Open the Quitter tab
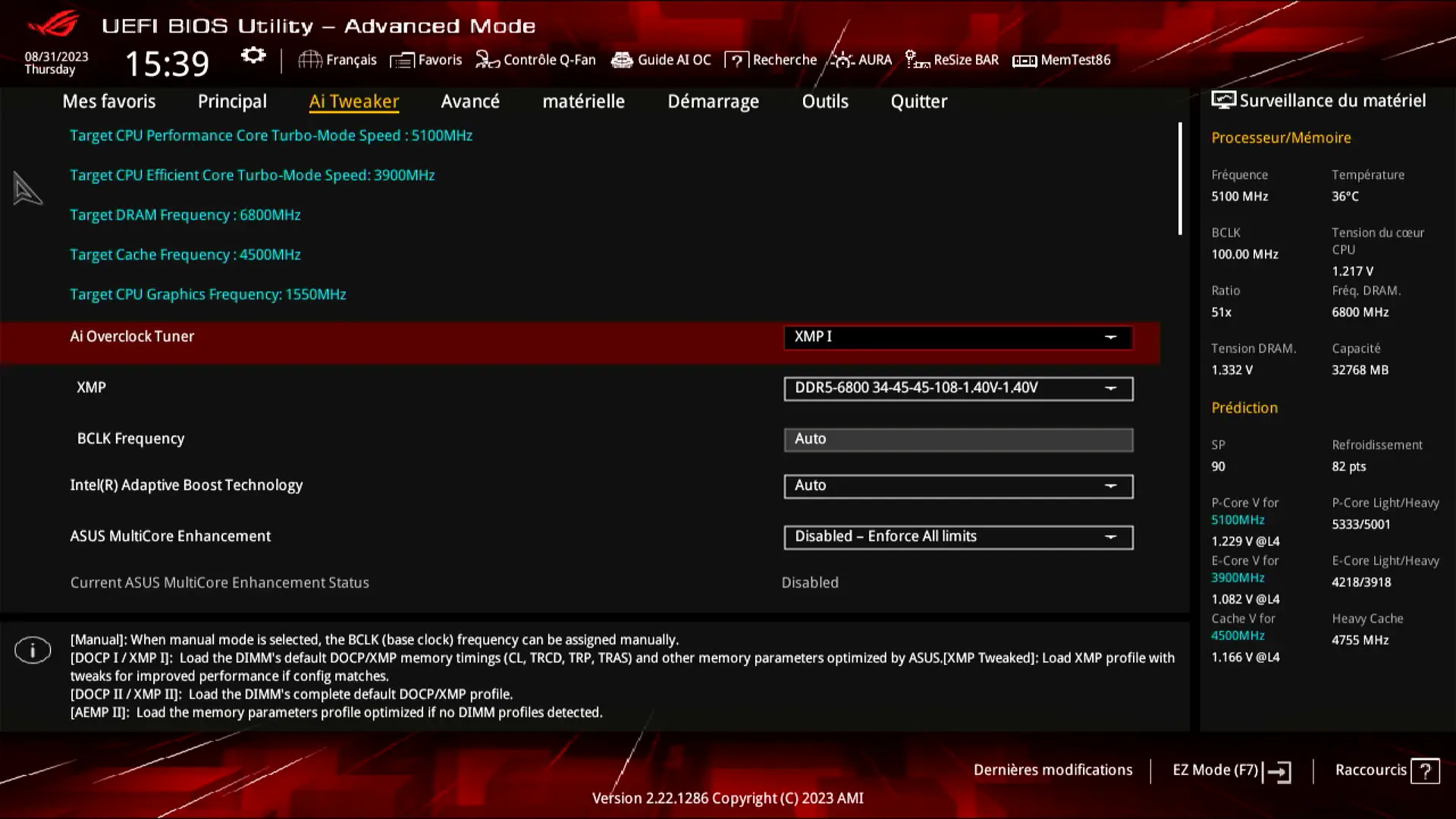Screen dimensions: 1456x819 [x=918, y=101]
